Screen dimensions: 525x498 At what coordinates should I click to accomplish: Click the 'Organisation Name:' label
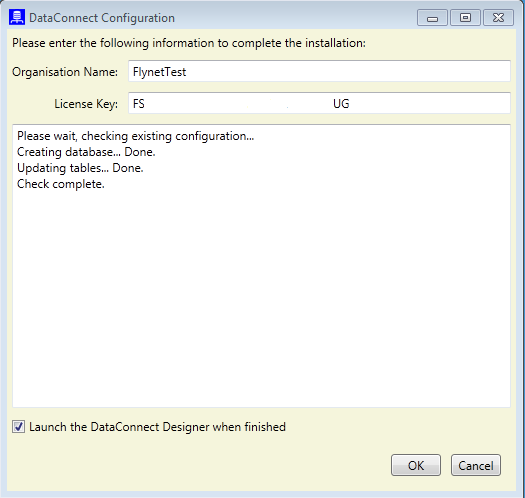[65, 72]
